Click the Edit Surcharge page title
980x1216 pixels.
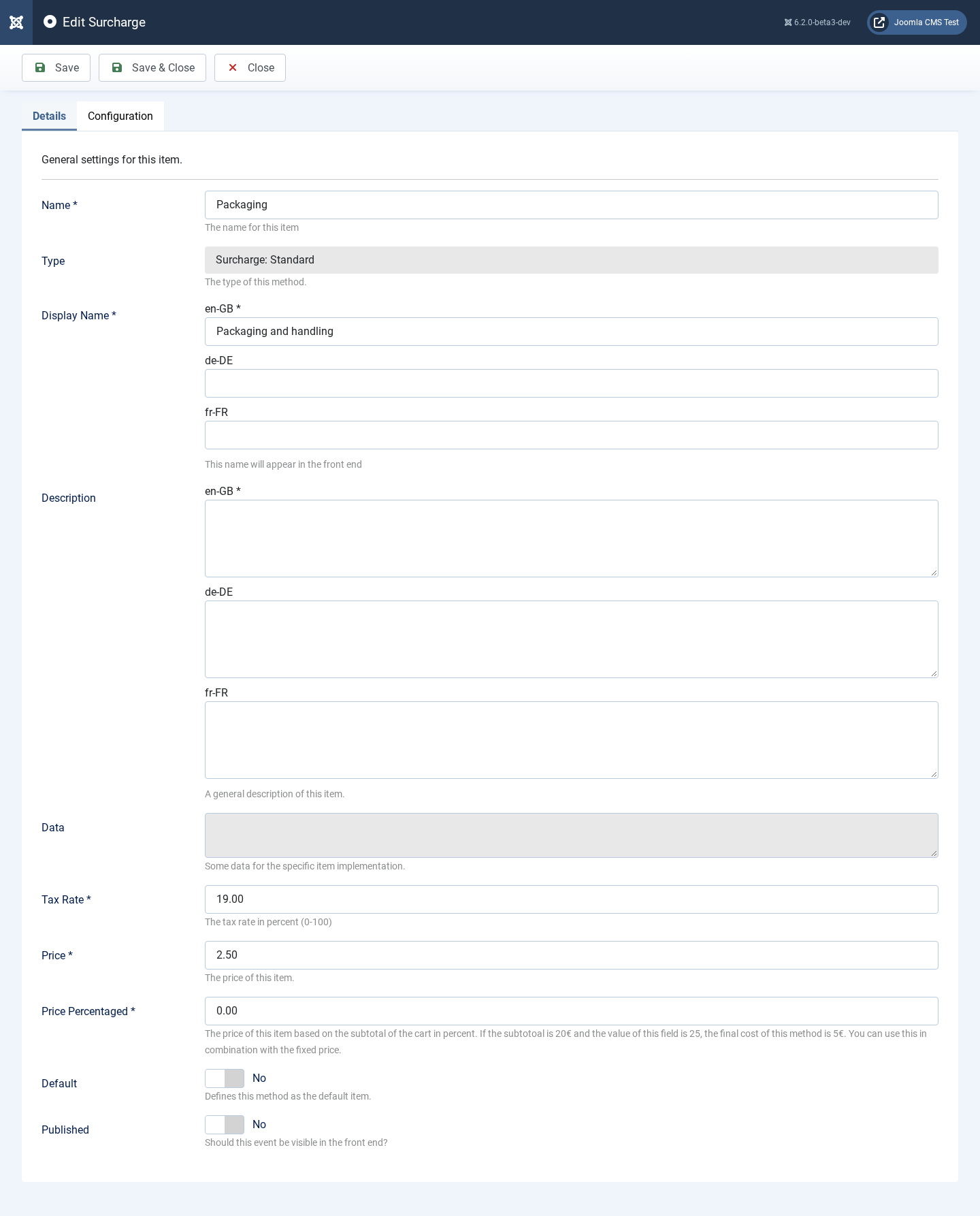[104, 22]
